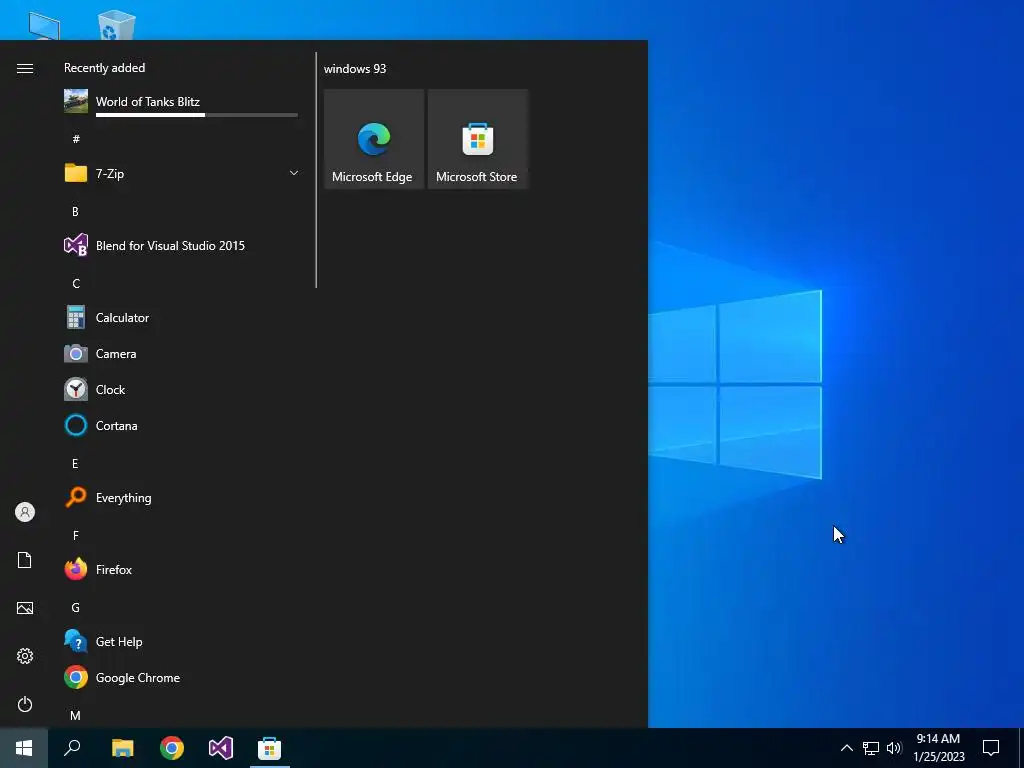Launch the Clock app icon

(x=76, y=389)
